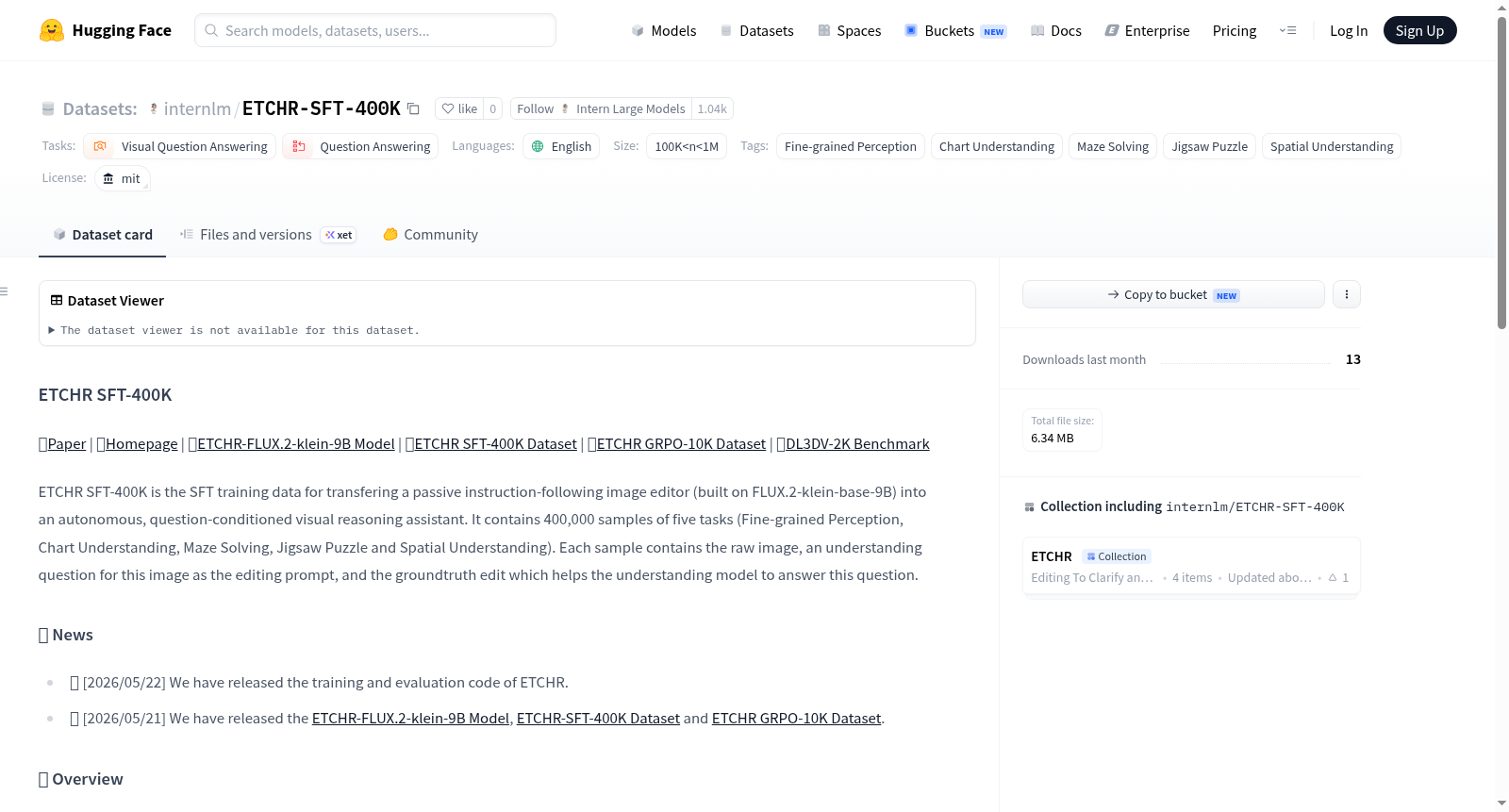Click the sidebar table-of-contents icon at left edge
1509x812 pixels.
5,291
